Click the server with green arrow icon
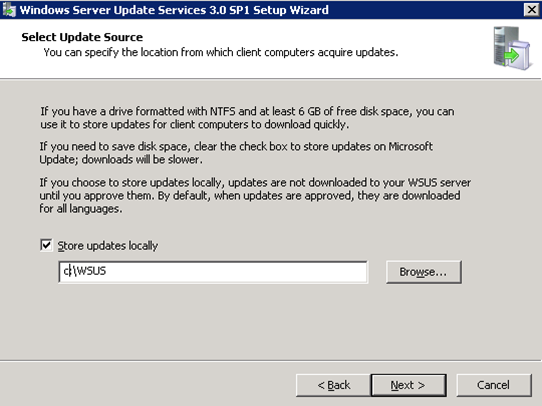Screen dimensions: 542x406 point(512,48)
